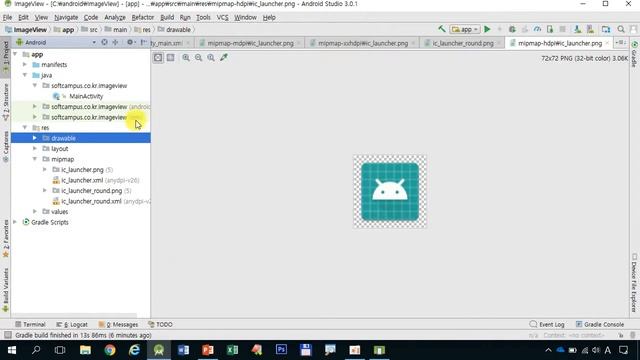
Task: Open Project Structure icon in toolbar
Action: [x=606, y=29]
